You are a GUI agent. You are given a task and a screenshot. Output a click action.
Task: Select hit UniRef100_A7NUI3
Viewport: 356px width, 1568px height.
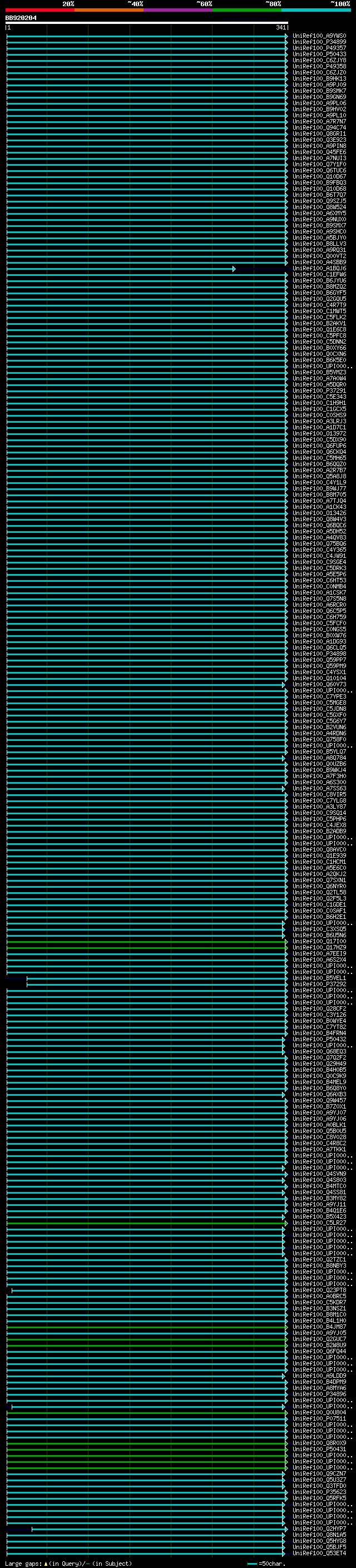(319, 159)
